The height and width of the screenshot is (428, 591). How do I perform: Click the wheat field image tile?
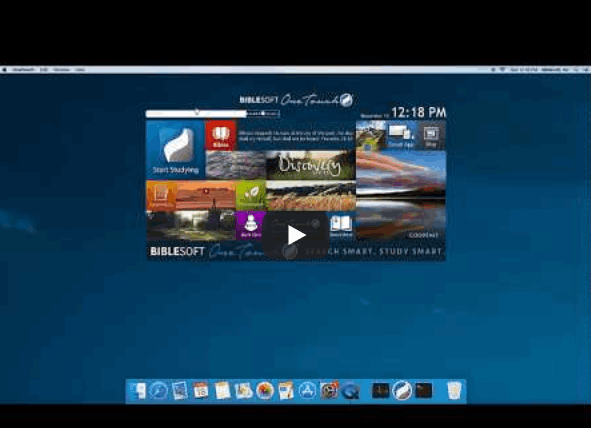[x=311, y=195]
